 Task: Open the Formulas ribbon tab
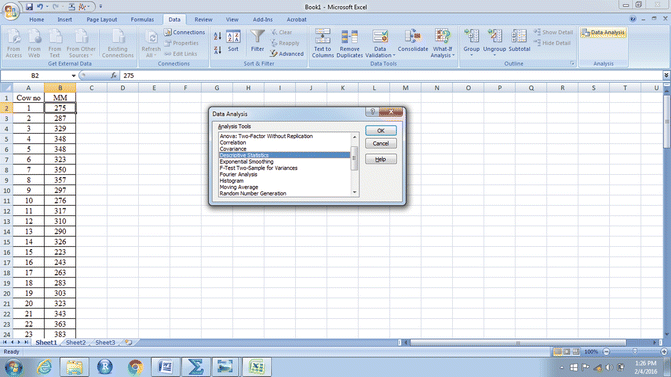click(142, 20)
